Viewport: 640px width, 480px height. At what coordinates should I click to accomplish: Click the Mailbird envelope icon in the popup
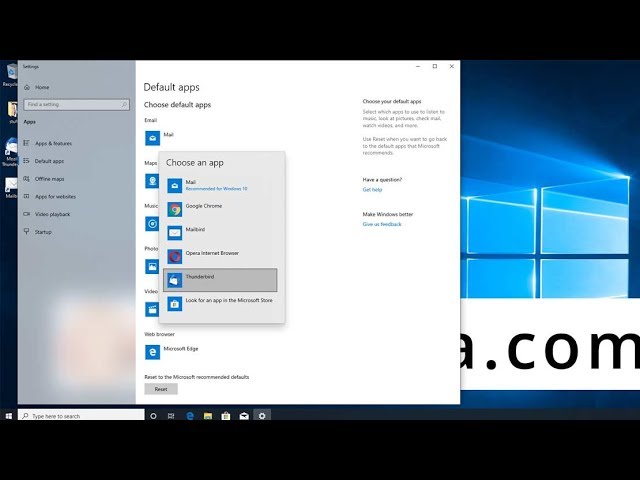(175, 233)
